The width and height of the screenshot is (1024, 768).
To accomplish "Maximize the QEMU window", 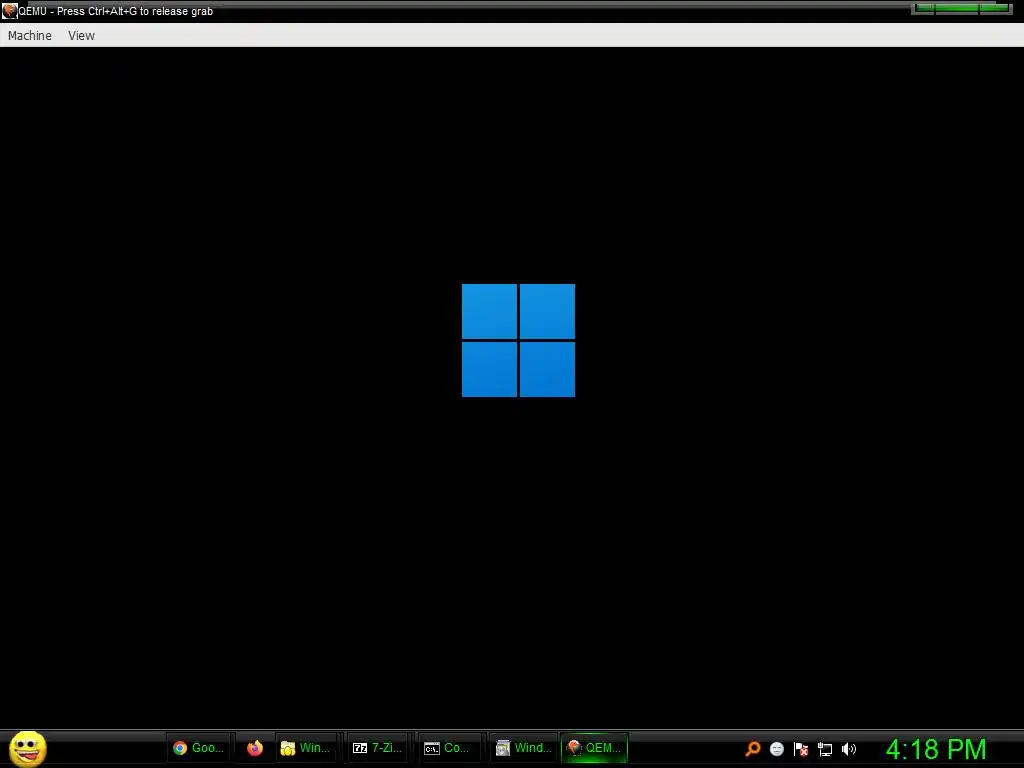I will click(x=957, y=8).
